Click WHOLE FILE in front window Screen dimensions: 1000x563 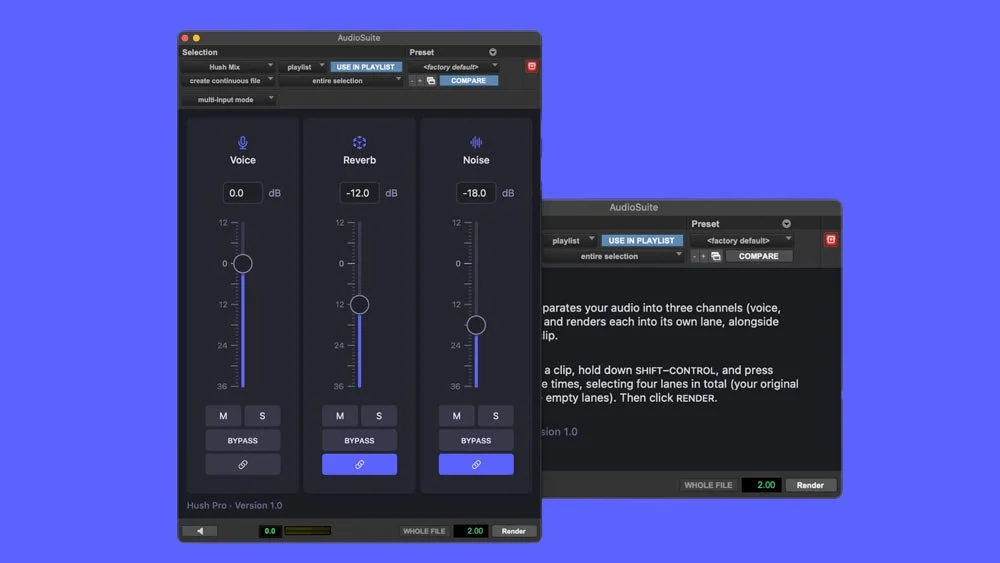coord(424,531)
